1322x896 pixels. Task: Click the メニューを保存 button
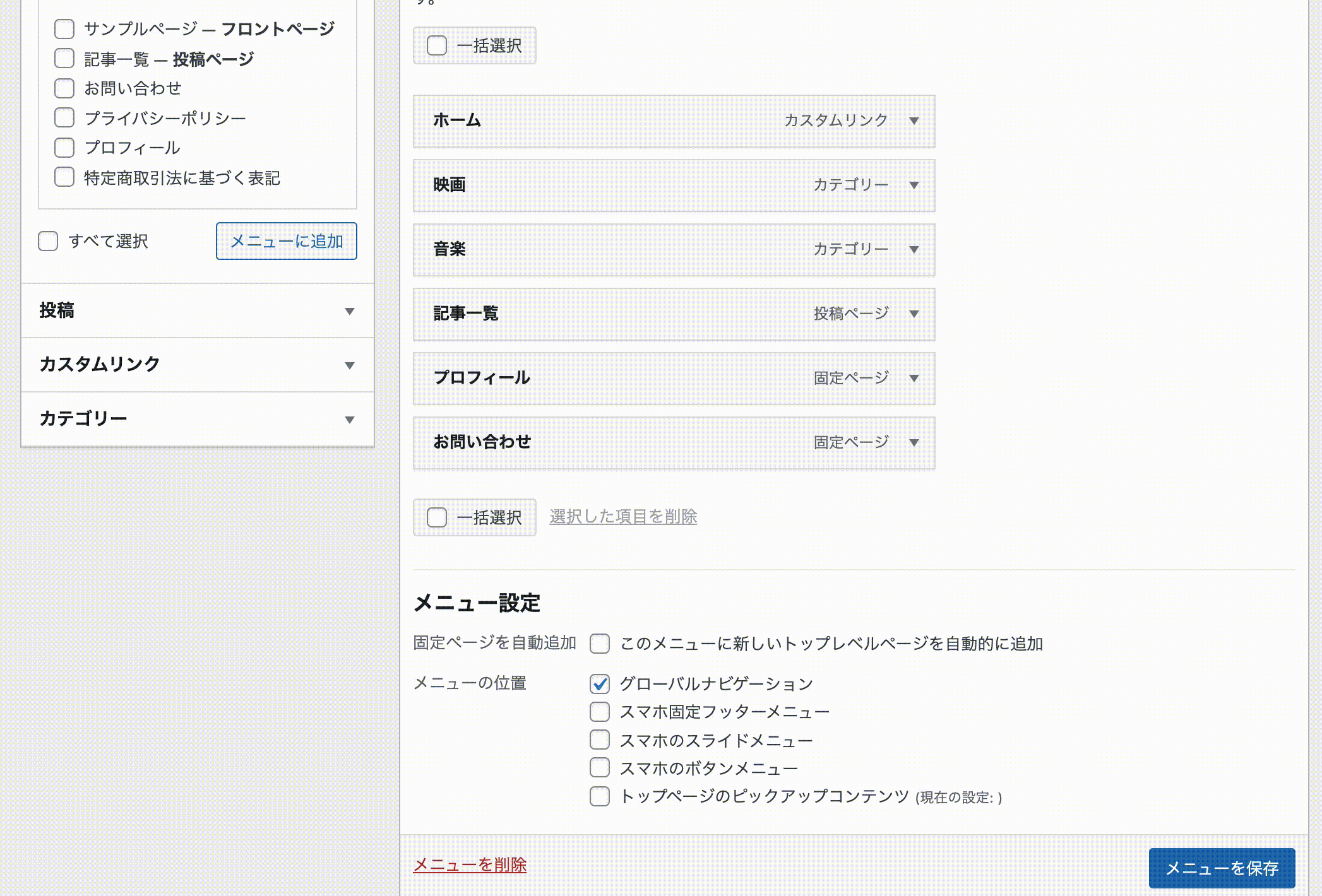(1222, 868)
